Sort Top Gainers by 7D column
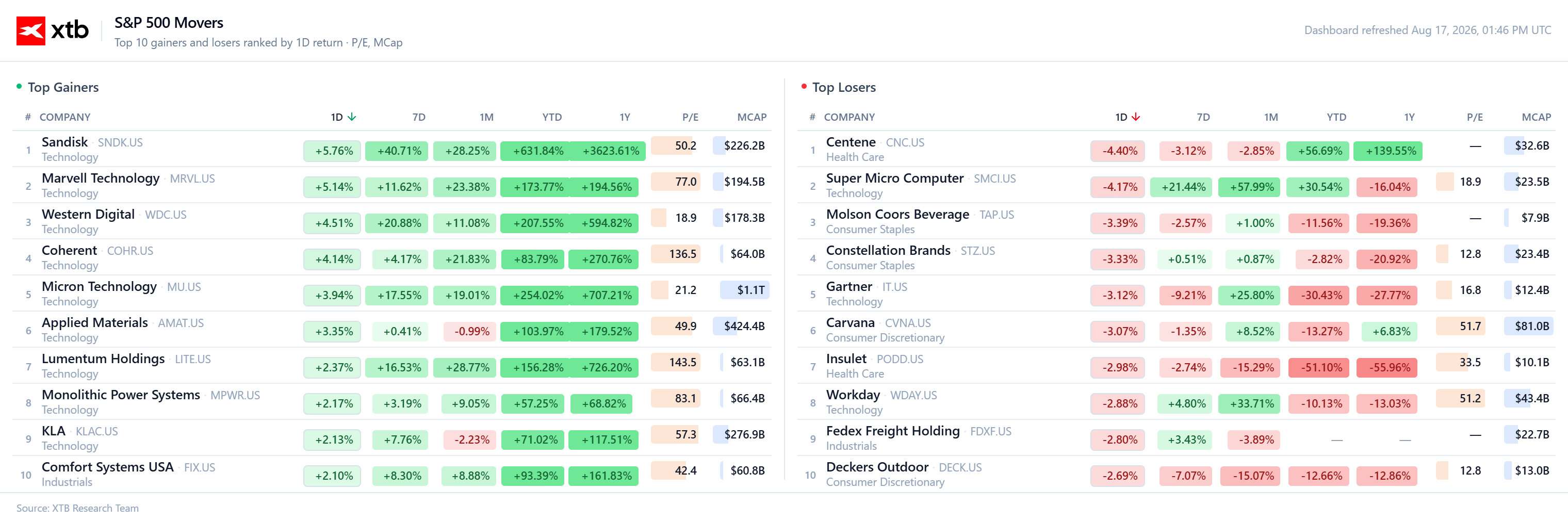1568x521 pixels. pyautogui.click(x=419, y=117)
